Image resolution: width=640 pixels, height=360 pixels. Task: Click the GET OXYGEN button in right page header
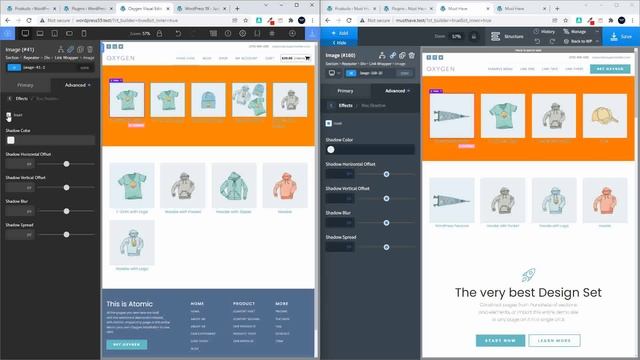click(x=610, y=69)
